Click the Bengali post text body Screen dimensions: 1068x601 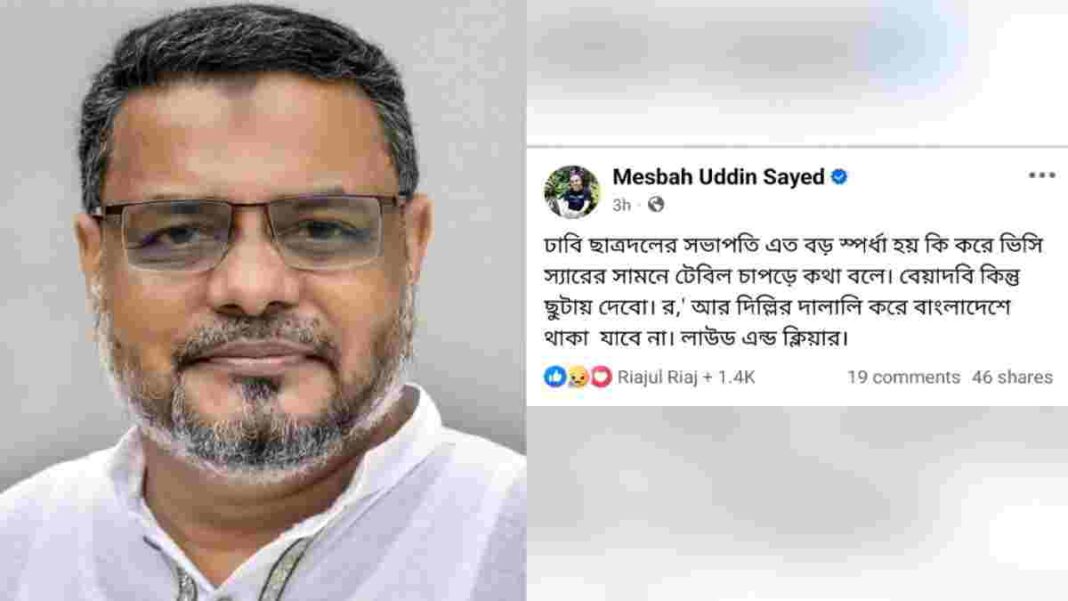794,291
